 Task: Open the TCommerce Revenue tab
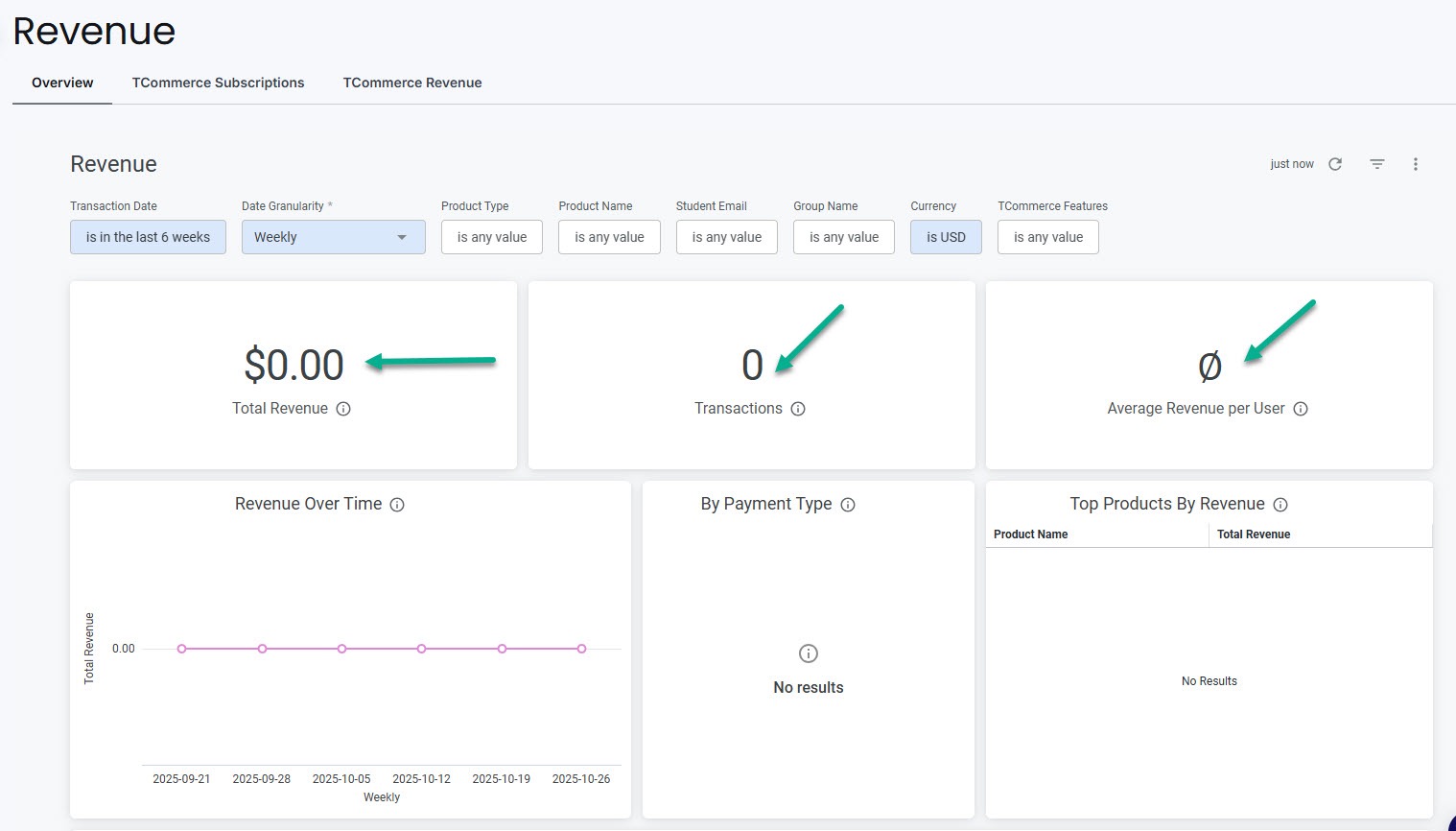pos(412,83)
